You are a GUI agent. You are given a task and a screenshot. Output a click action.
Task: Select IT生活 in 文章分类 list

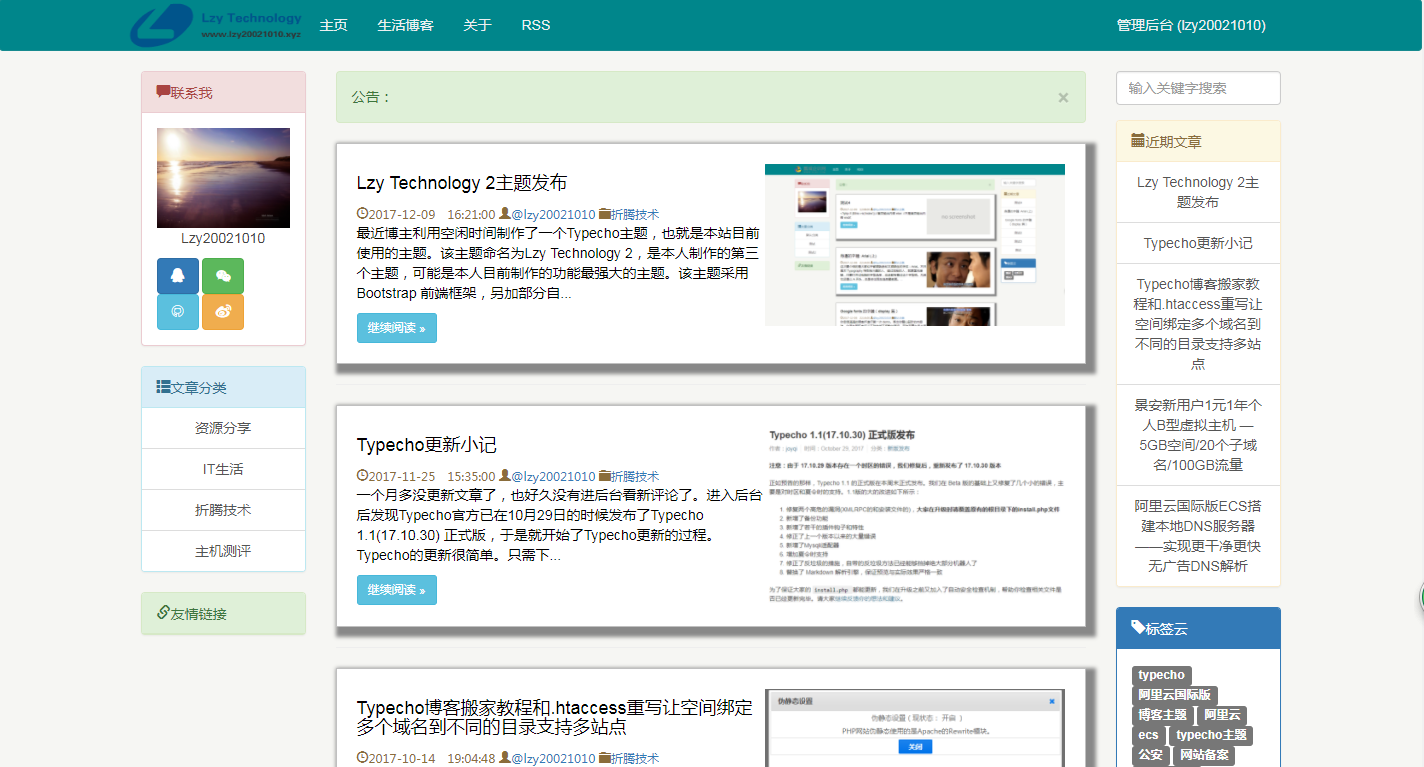(223, 469)
